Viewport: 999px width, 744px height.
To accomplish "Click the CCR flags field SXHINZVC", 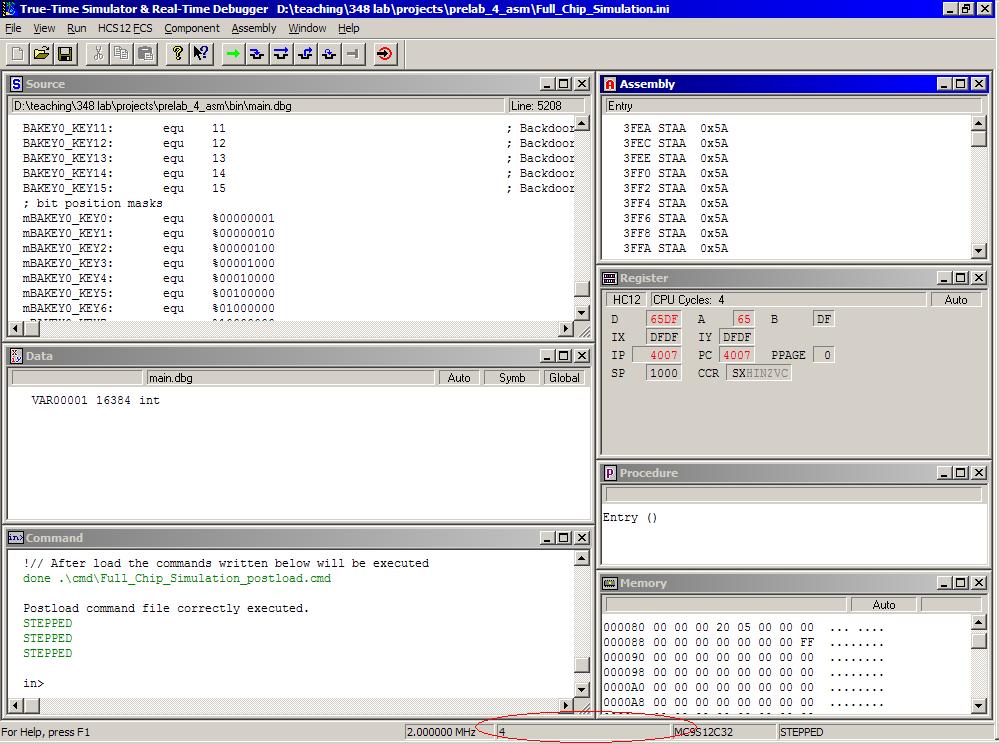I will coord(759,373).
